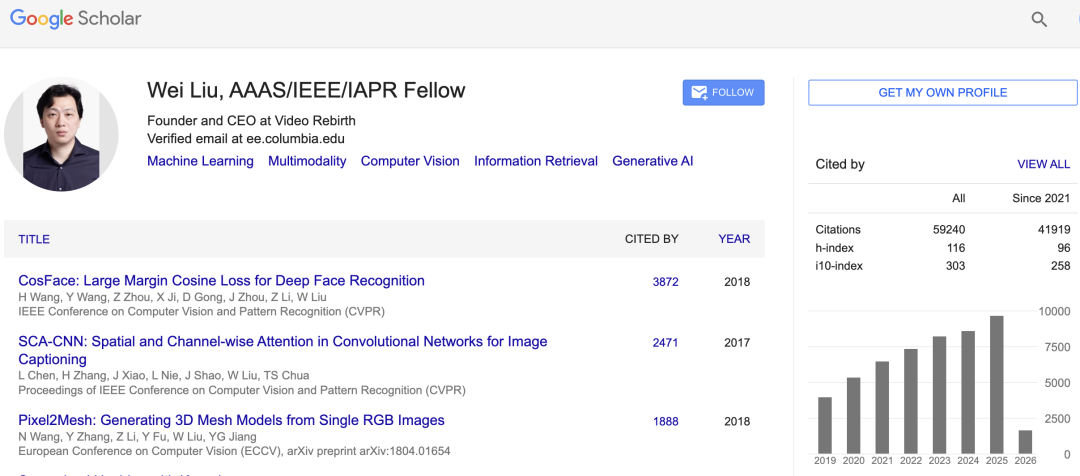Click View All in Cited by

[1043, 164]
